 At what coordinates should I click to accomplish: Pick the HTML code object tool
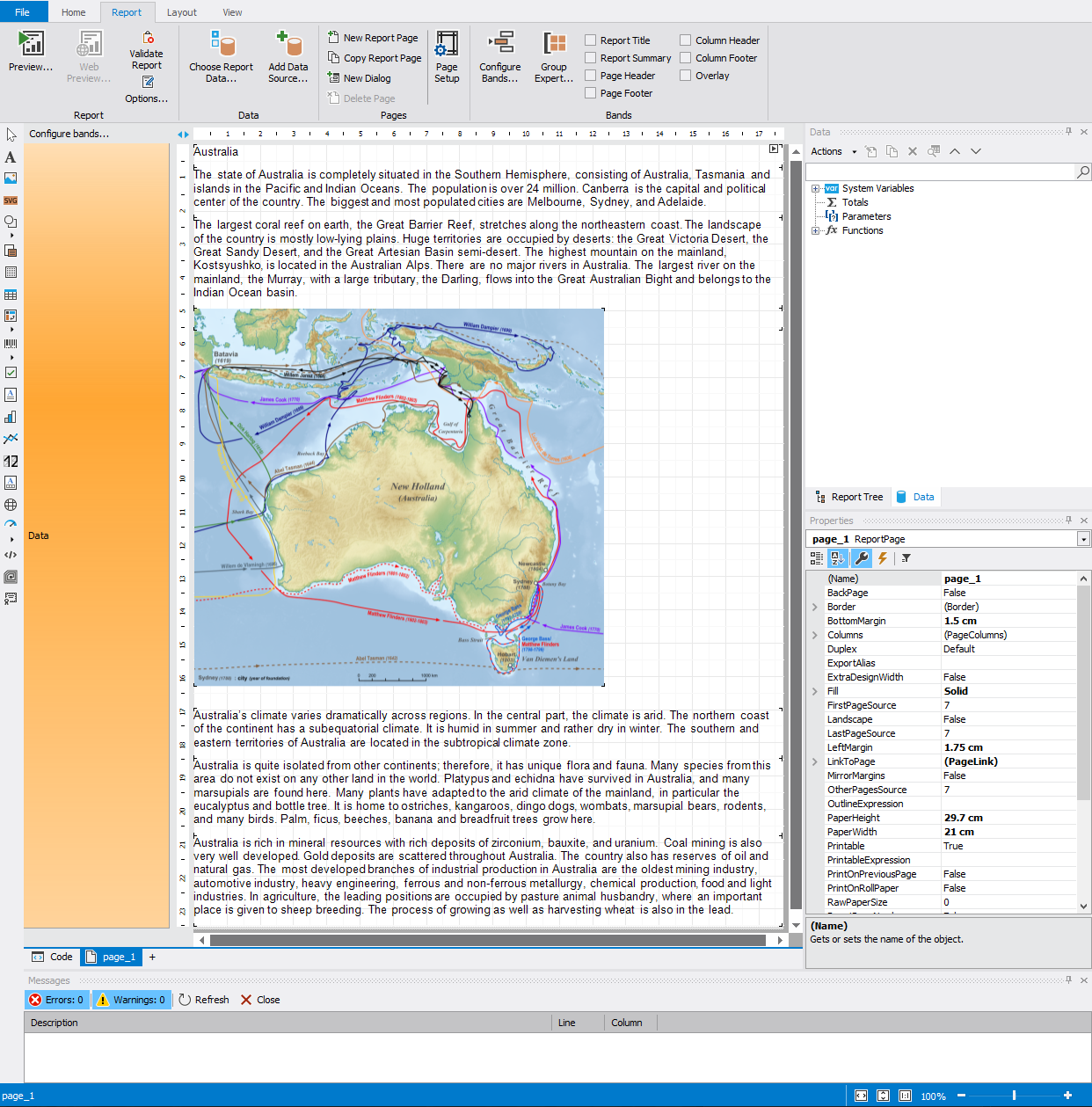coord(11,555)
